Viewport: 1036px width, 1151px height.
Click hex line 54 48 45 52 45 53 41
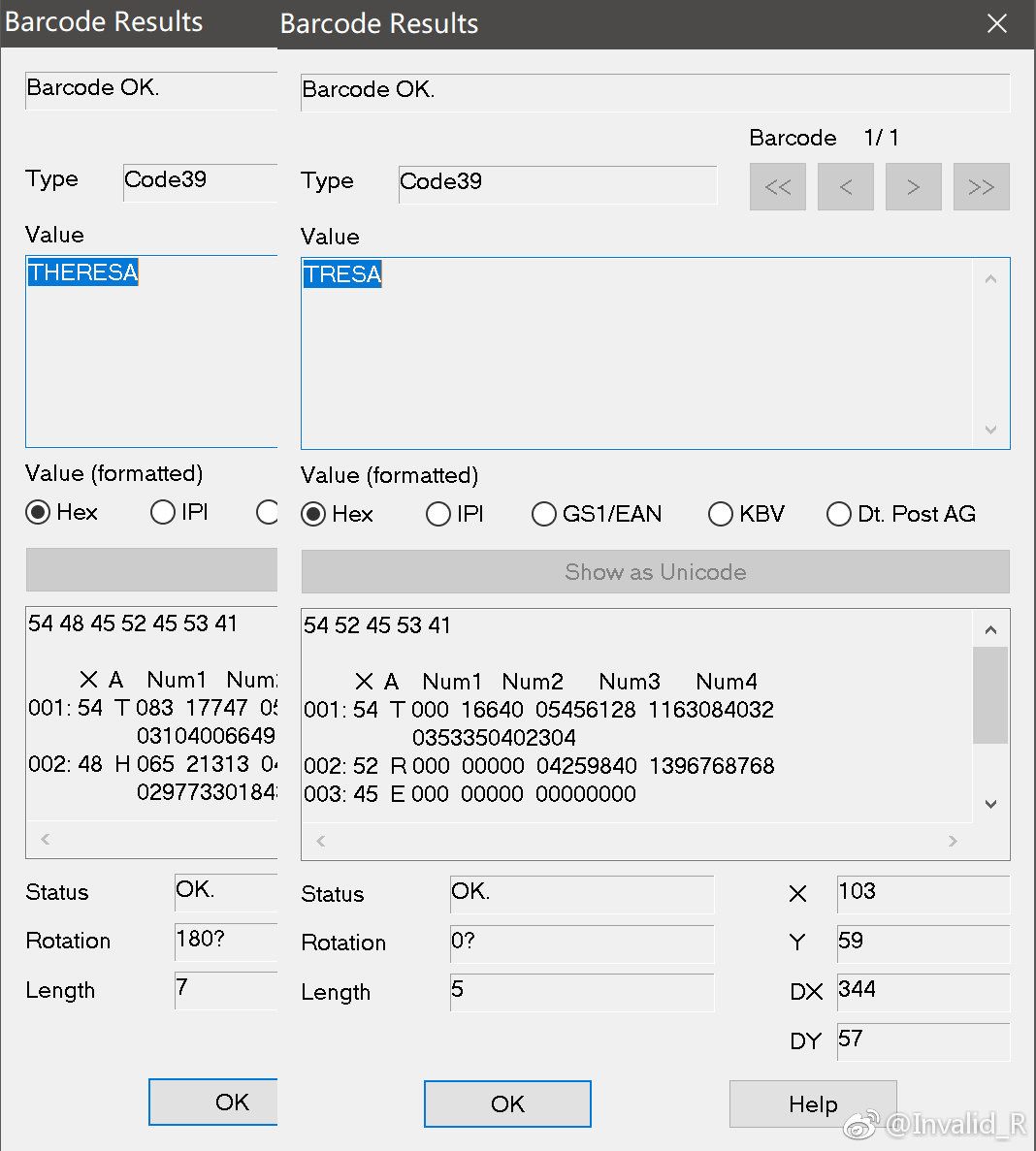pyautogui.click(x=133, y=623)
